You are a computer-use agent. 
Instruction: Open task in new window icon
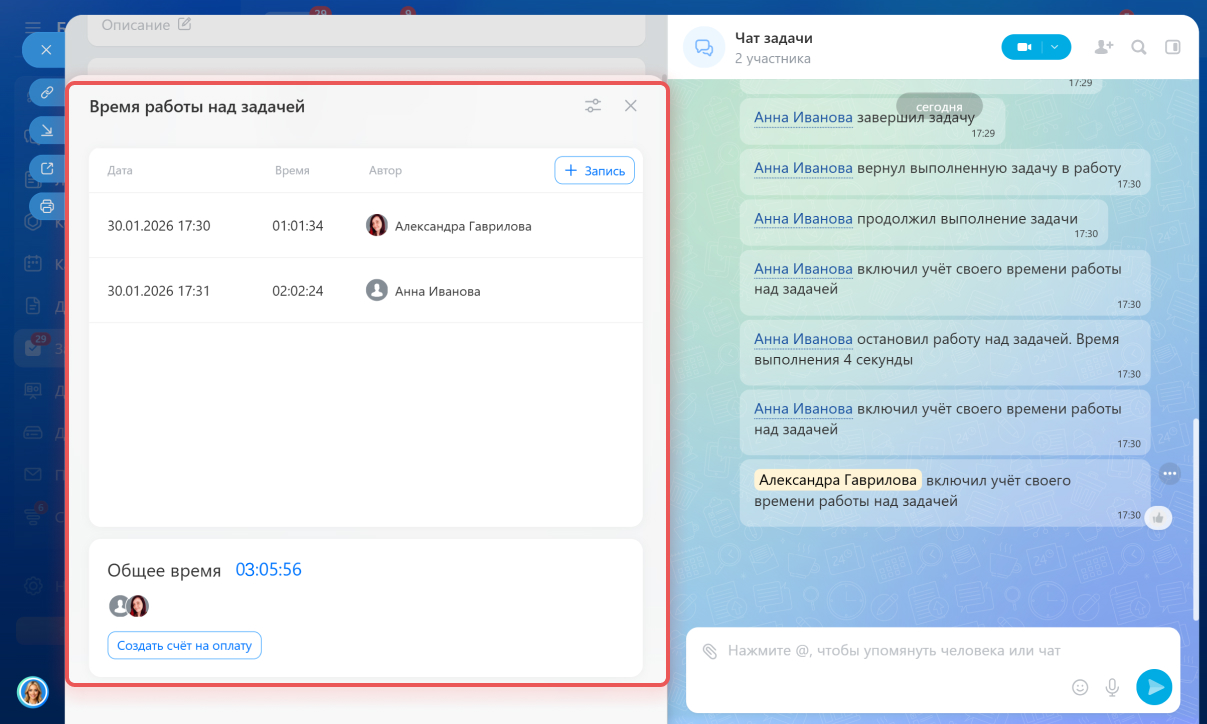click(x=46, y=169)
